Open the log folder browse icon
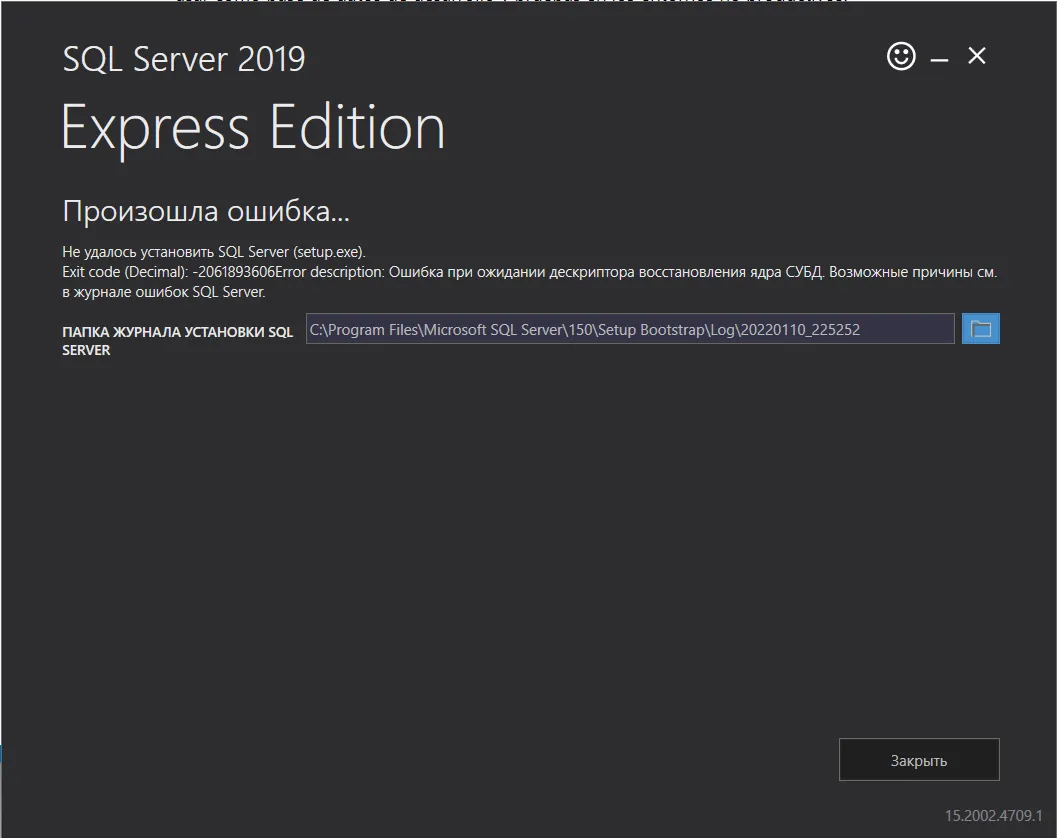Screen dimensions: 1057x838 [x=980, y=329]
